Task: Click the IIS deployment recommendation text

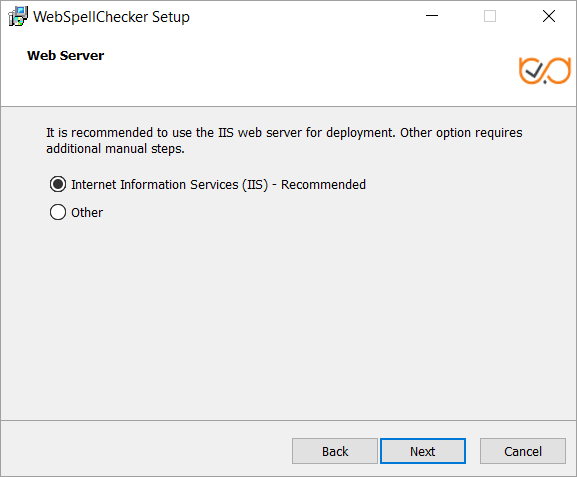Action: (284, 140)
